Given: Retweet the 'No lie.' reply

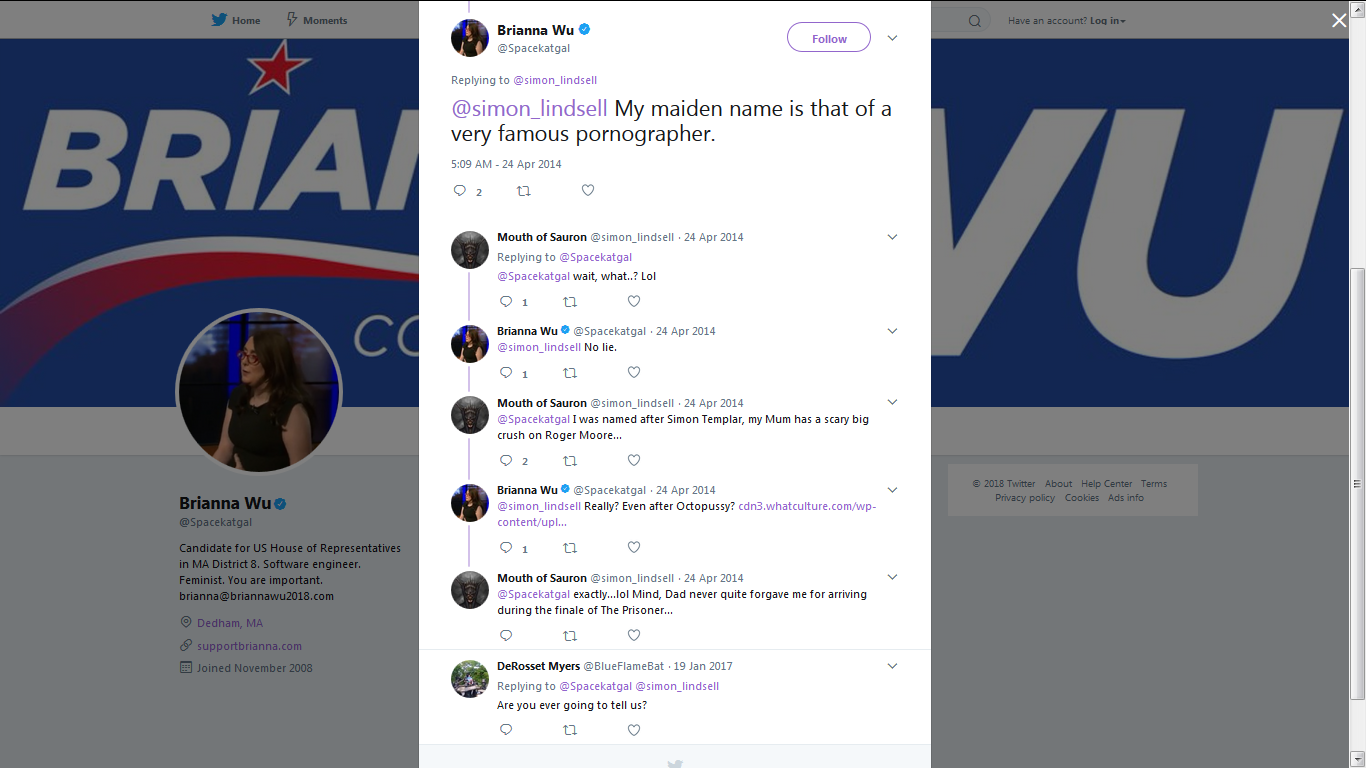Looking at the screenshot, I should 570,373.
